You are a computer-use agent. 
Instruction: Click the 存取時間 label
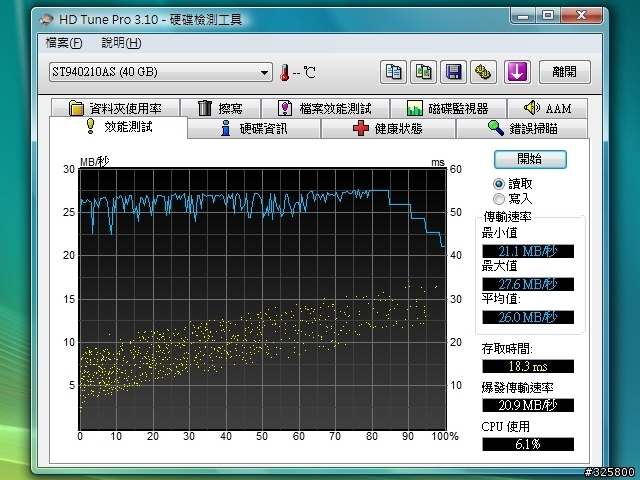point(507,349)
